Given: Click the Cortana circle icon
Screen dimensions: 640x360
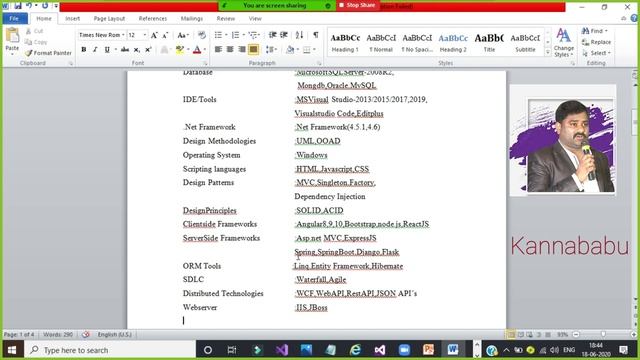Looking at the screenshot, I should click(208, 350).
